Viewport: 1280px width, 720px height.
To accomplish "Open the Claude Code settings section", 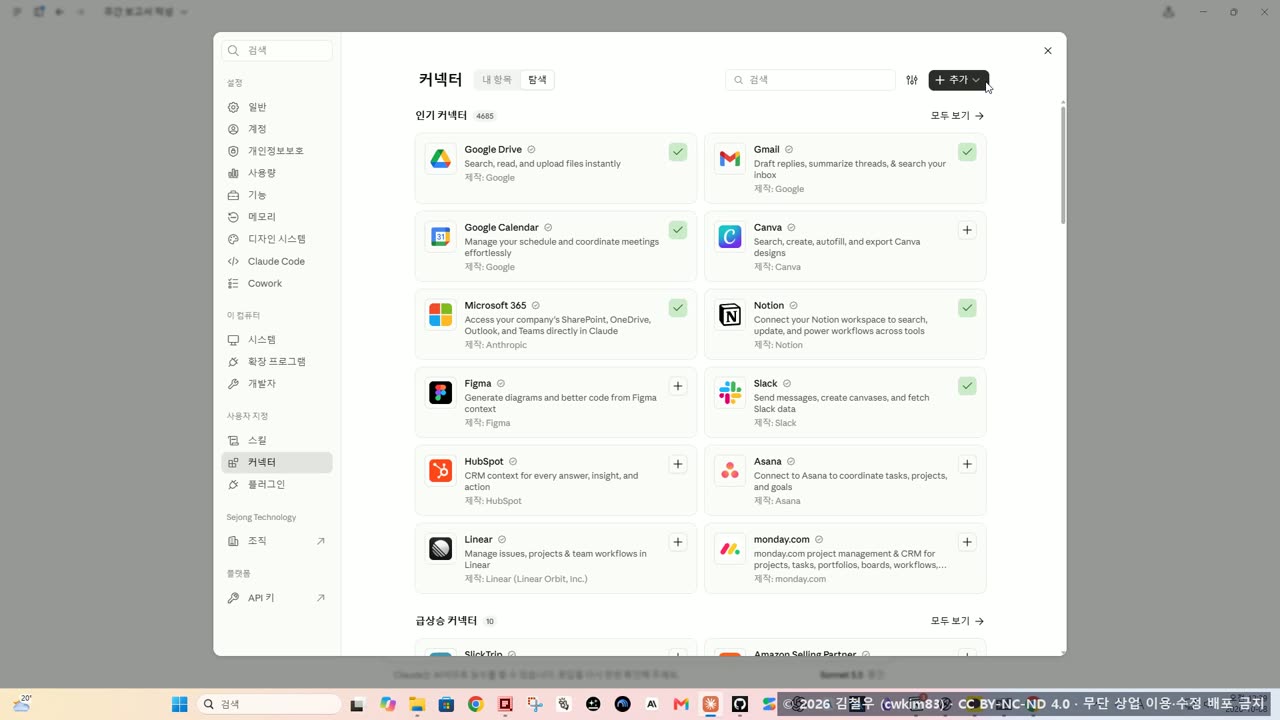I will pos(277,261).
